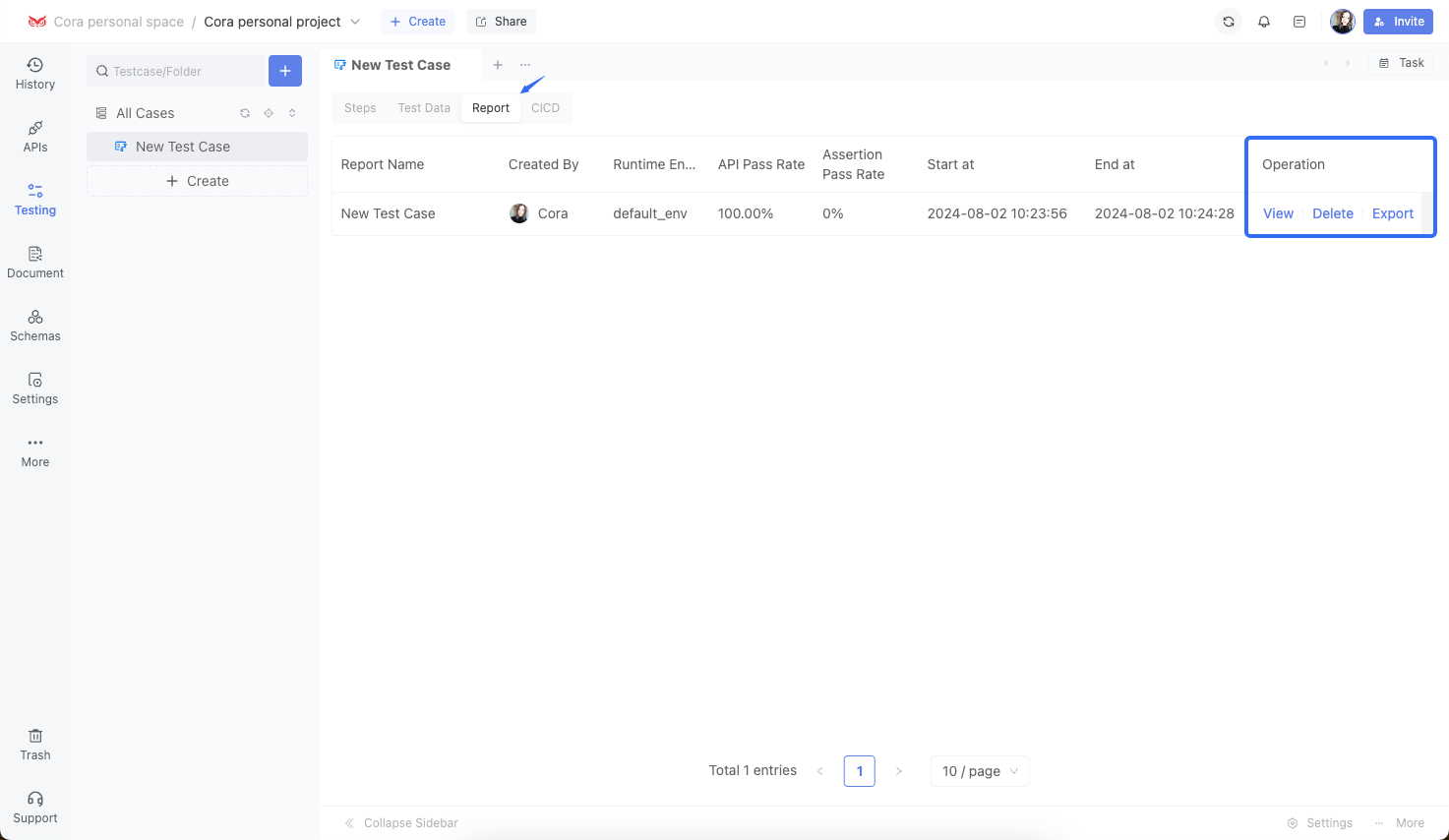Click the 2024-08-02 10:24:28 end time cell

(1165, 213)
